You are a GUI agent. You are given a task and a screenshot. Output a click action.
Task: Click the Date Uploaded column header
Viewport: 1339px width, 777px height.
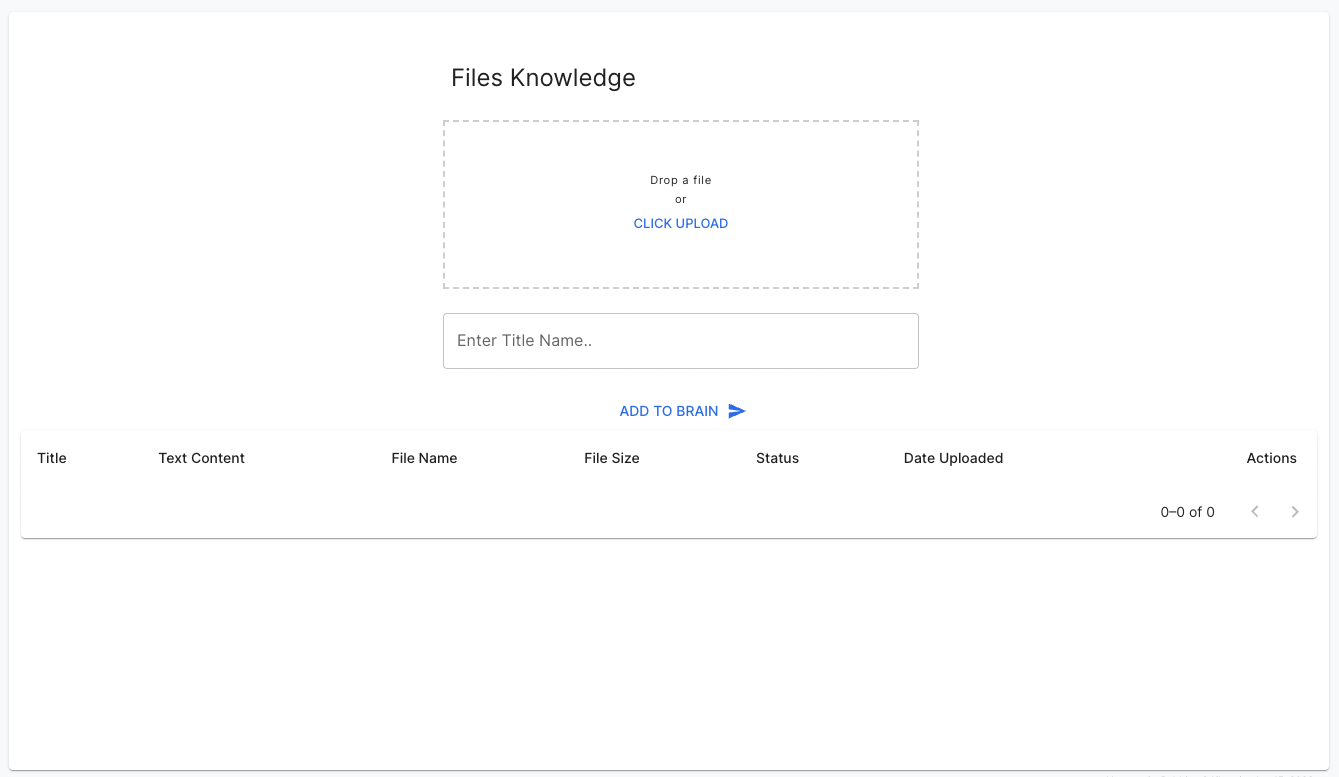[x=953, y=458]
